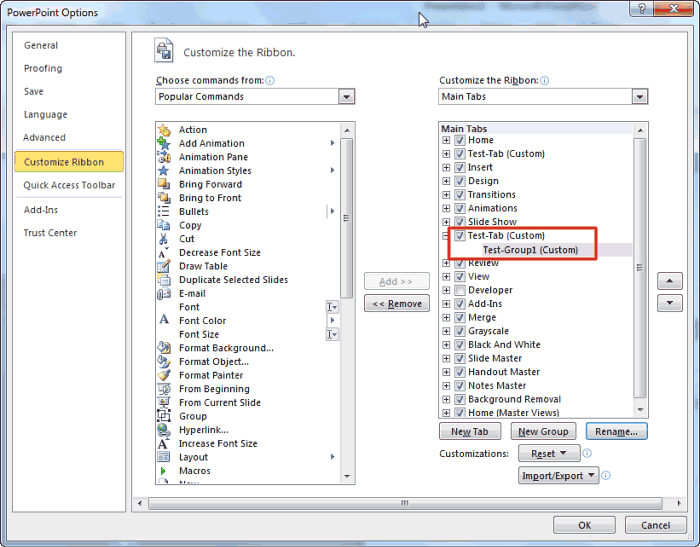This screenshot has height=547, width=700.
Task: Open the Reset dropdown button
Action: pos(549,454)
